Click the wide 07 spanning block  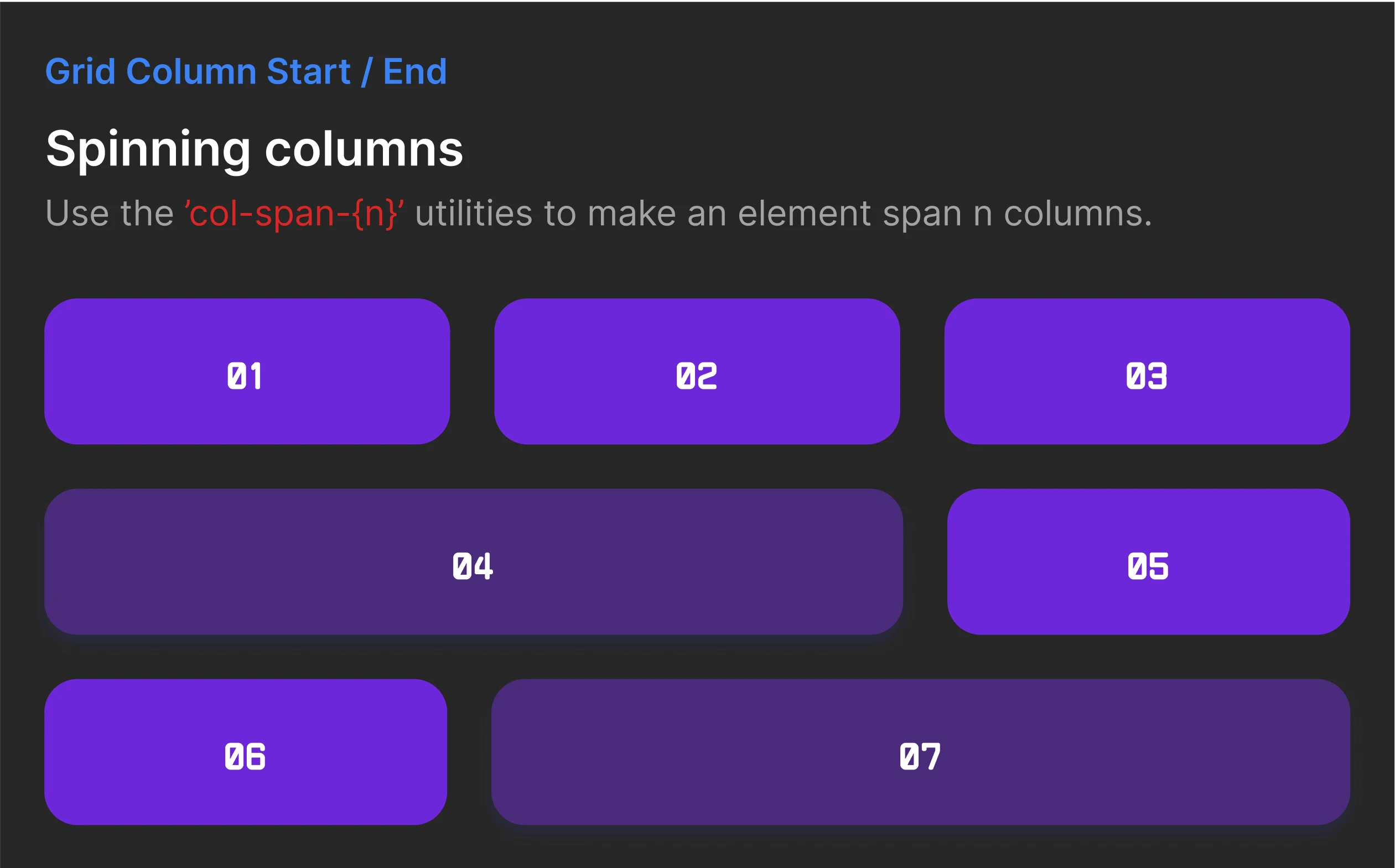tap(921, 752)
